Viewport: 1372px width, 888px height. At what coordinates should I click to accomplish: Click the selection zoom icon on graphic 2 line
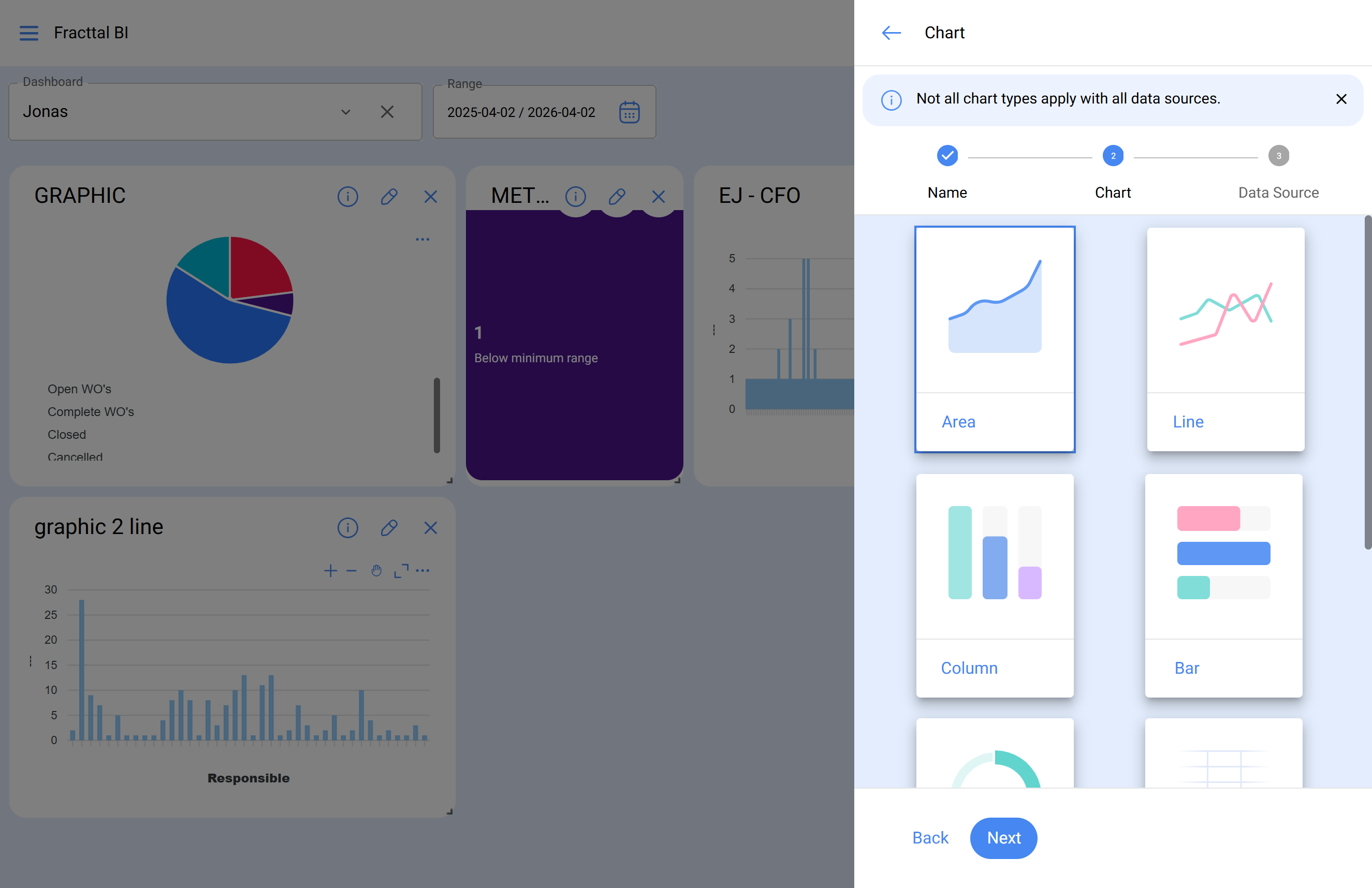[x=401, y=570]
